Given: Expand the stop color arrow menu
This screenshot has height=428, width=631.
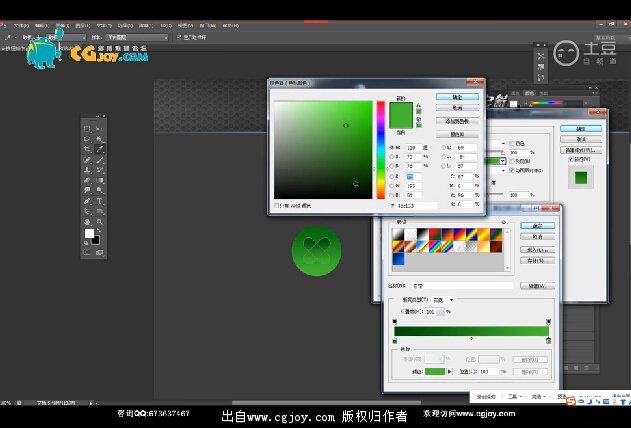Looking at the screenshot, I should click(x=450, y=372).
